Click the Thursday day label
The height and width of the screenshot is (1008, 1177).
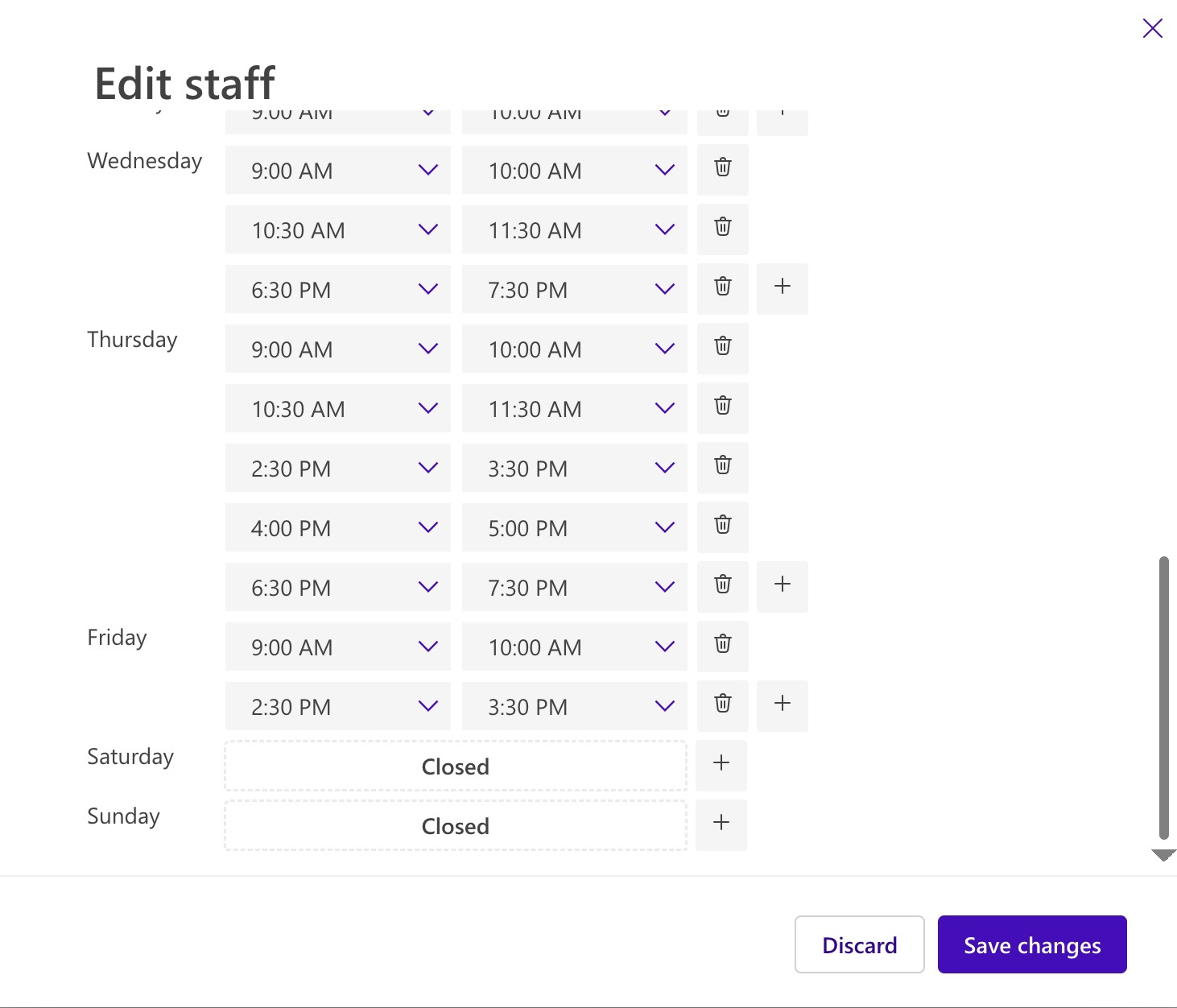(x=132, y=340)
